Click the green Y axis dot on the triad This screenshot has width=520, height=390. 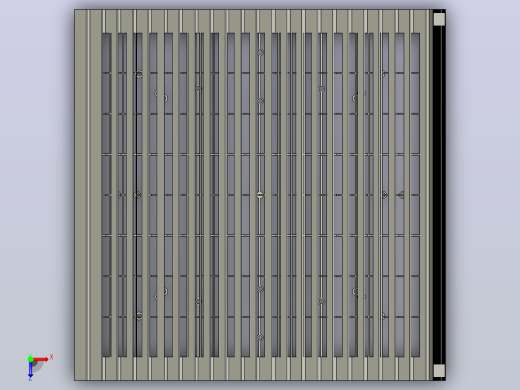point(30,359)
